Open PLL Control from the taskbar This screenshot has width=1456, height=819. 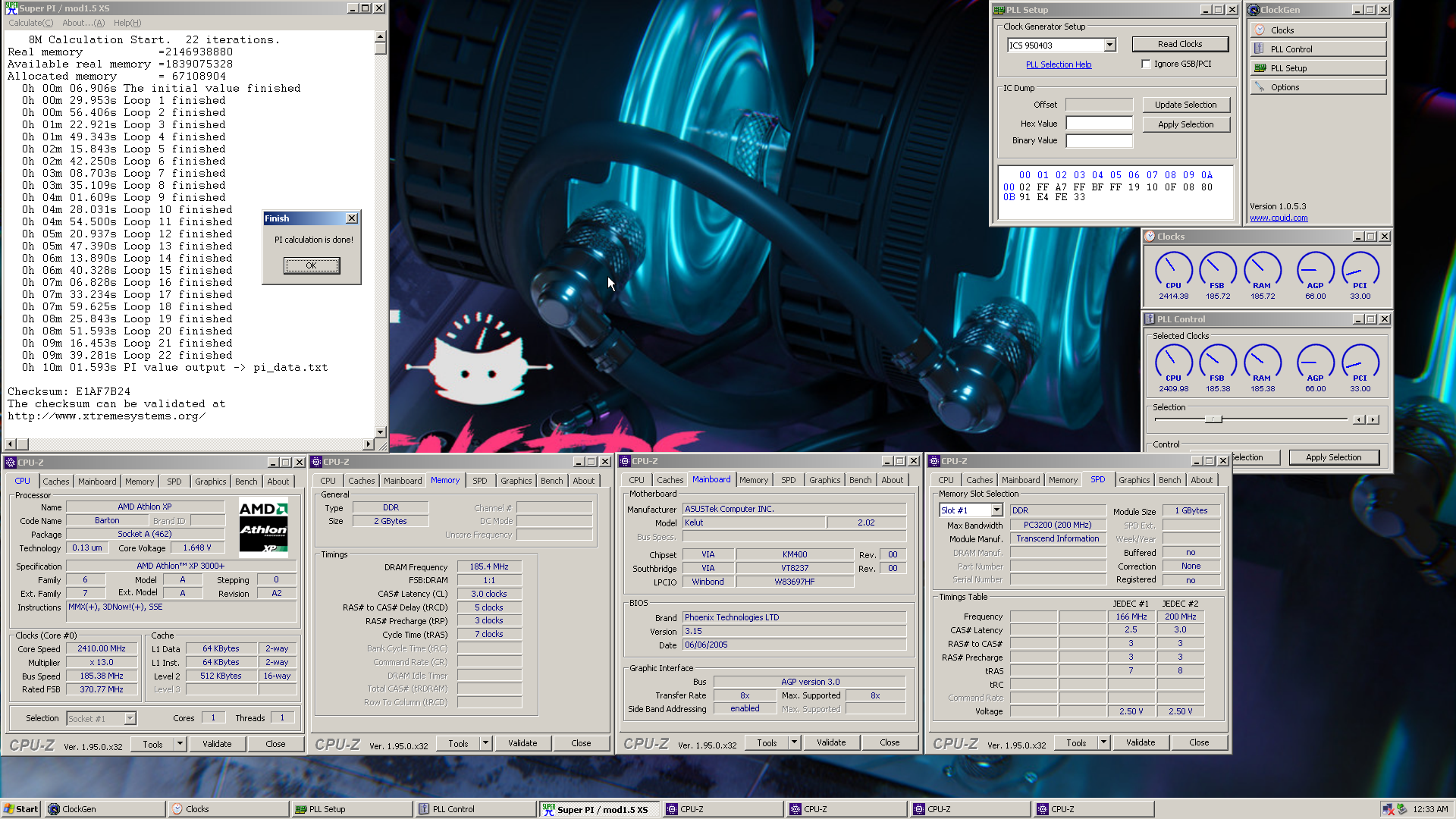point(475,809)
